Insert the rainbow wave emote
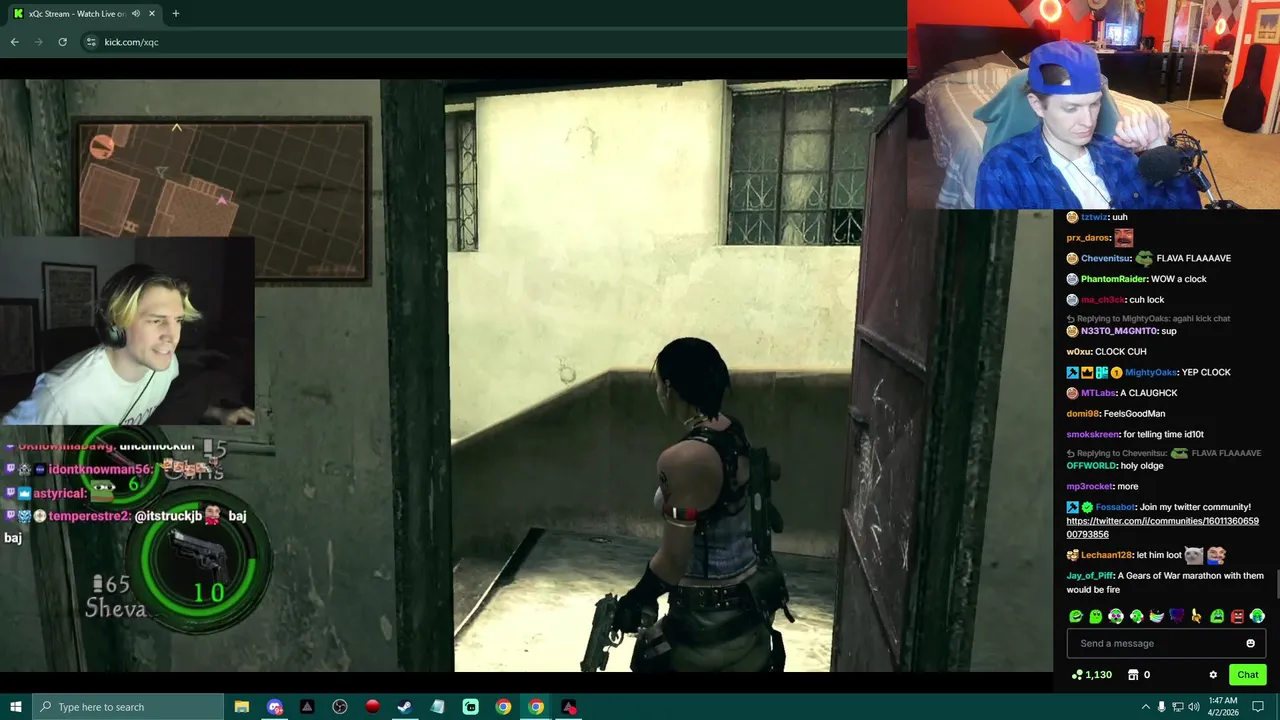The width and height of the screenshot is (1280, 720). pos(1157,617)
